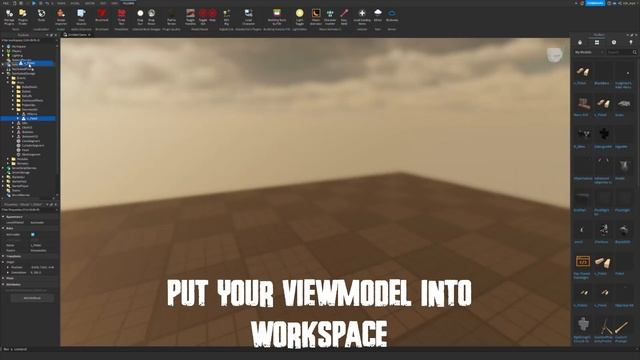Collapse the Transform section in Properties
The height and width of the screenshot is (360, 640).
click(3, 256)
